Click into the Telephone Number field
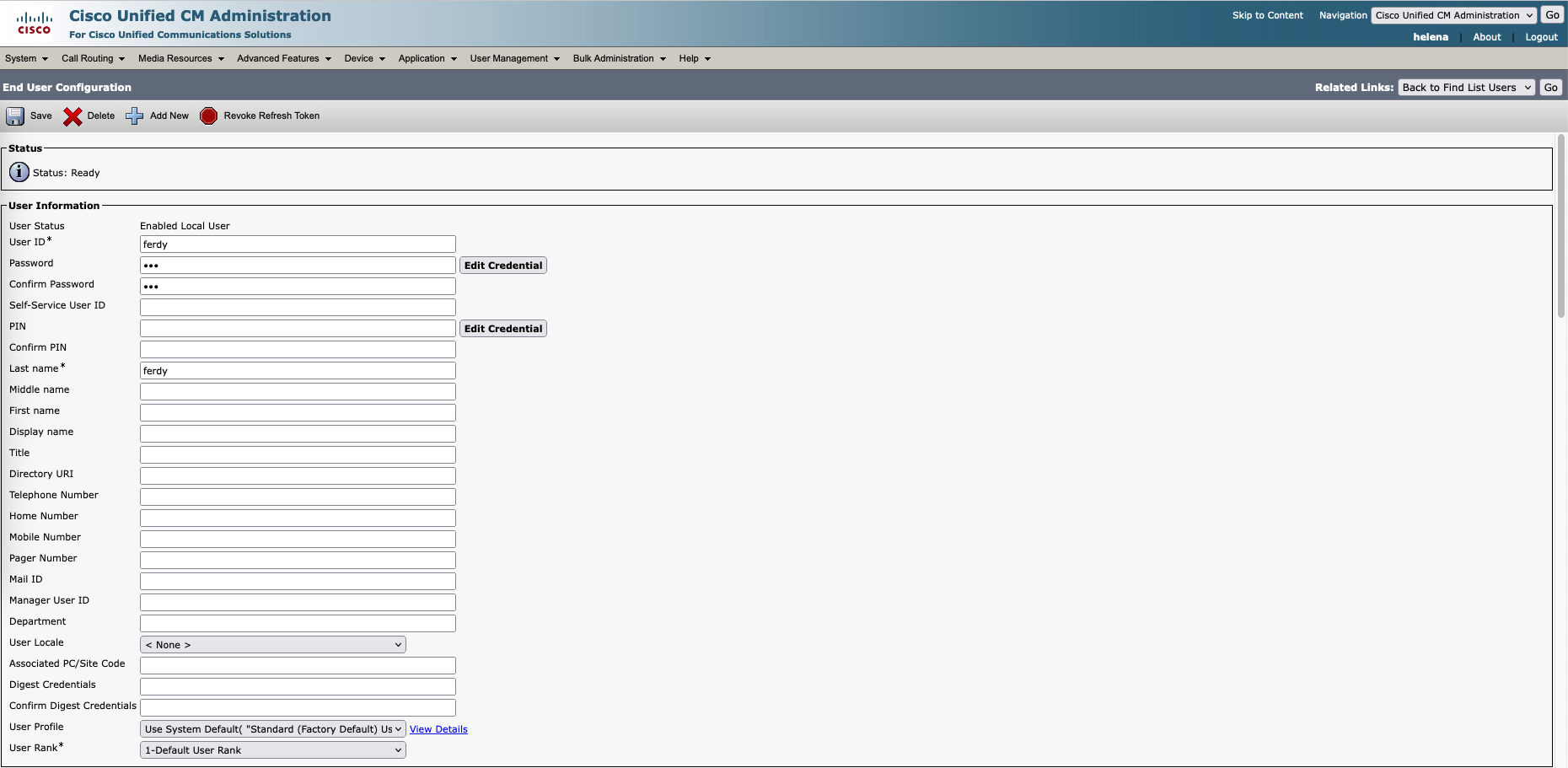 [x=298, y=497]
